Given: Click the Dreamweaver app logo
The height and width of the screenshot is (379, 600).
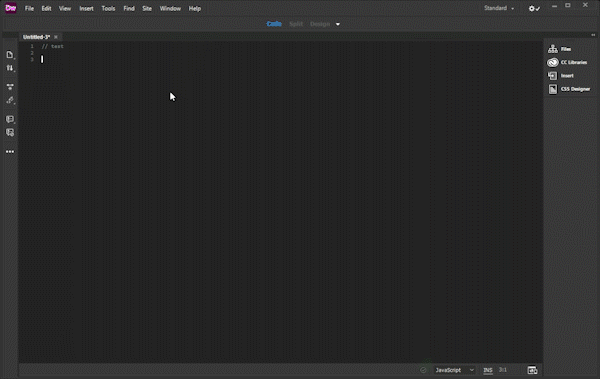Looking at the screenshot, I should pos(11,8).
